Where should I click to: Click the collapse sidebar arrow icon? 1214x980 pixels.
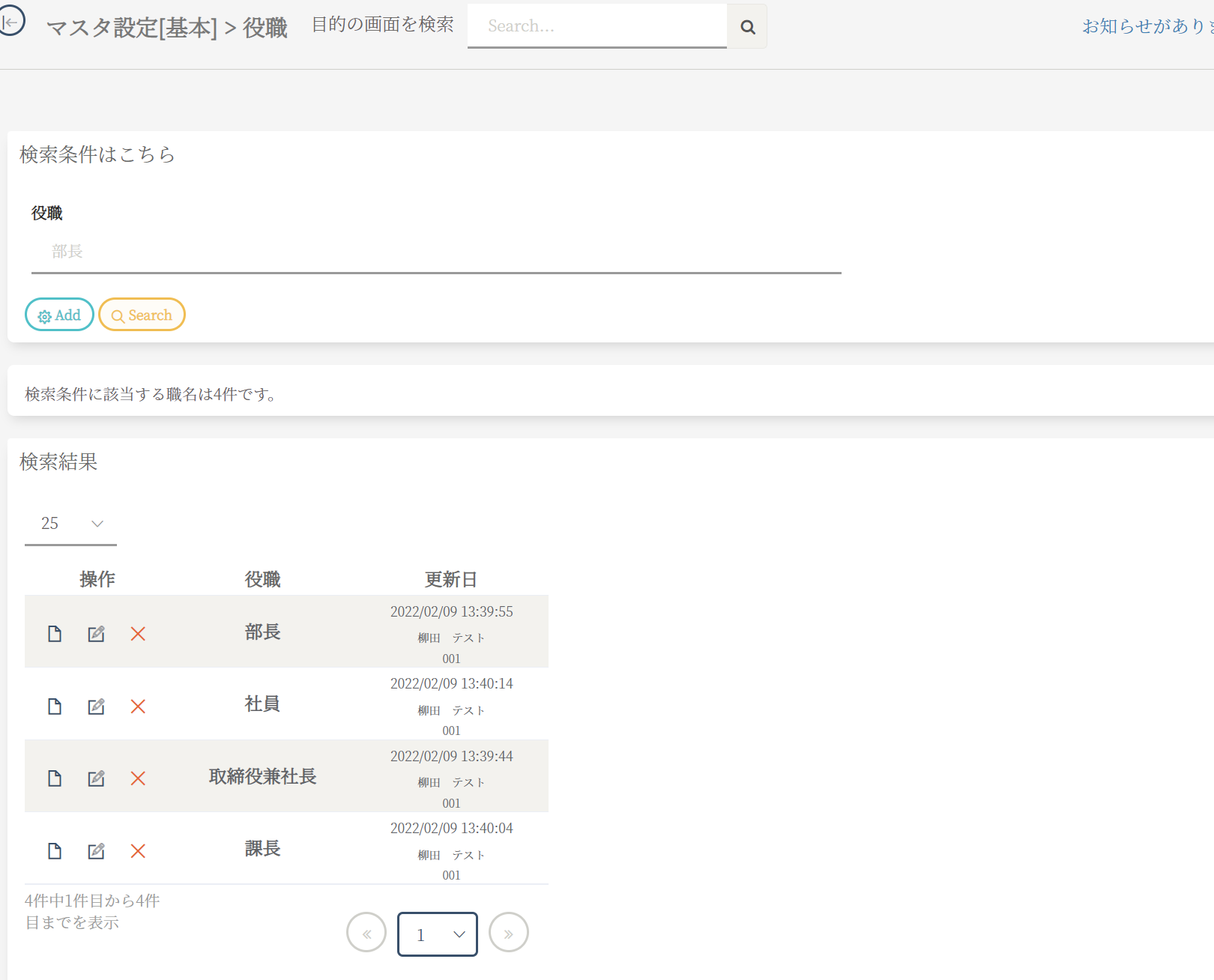[10, 22]
